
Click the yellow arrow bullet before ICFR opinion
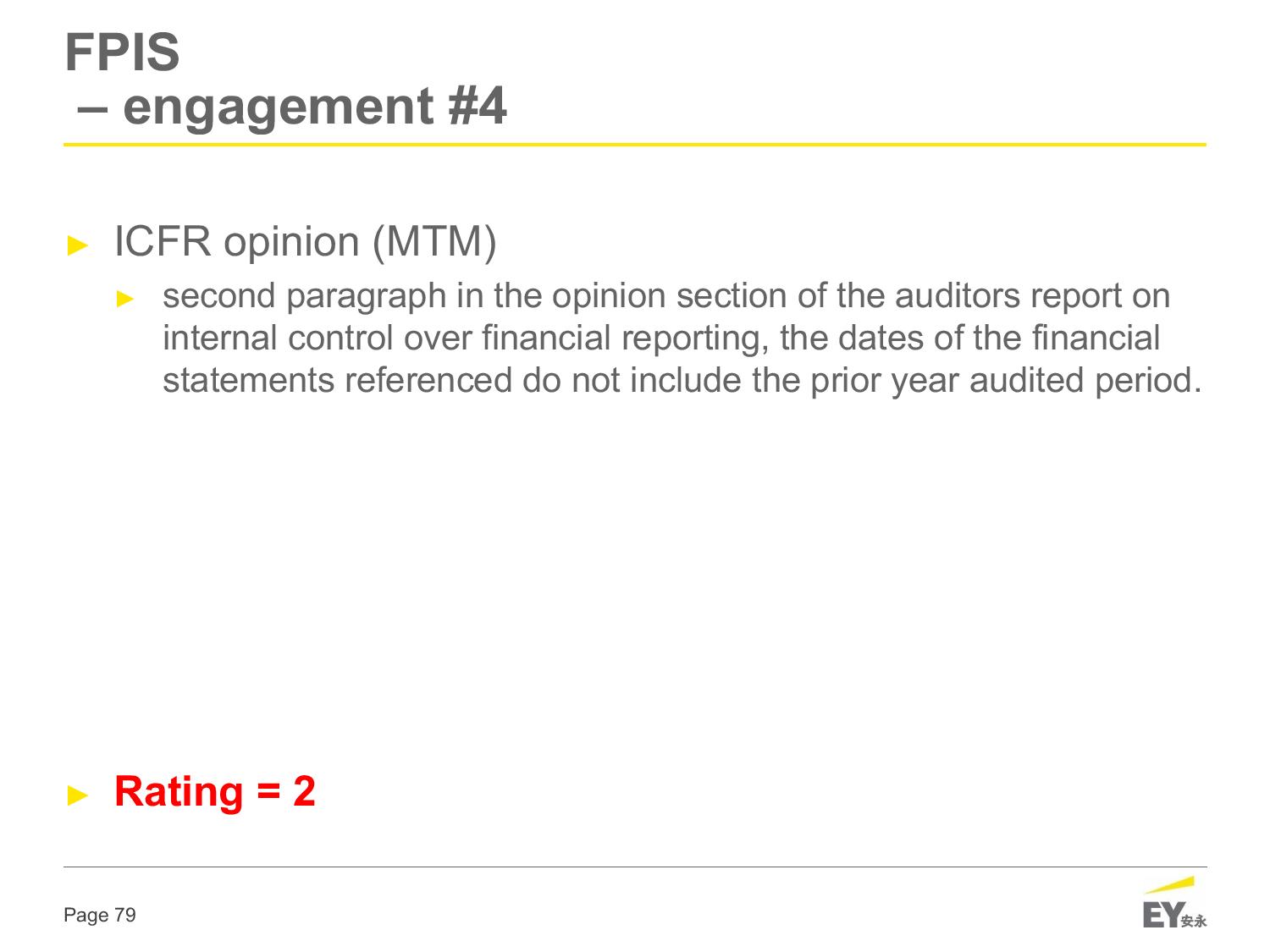pyautogui.click(x=78, y=245)
